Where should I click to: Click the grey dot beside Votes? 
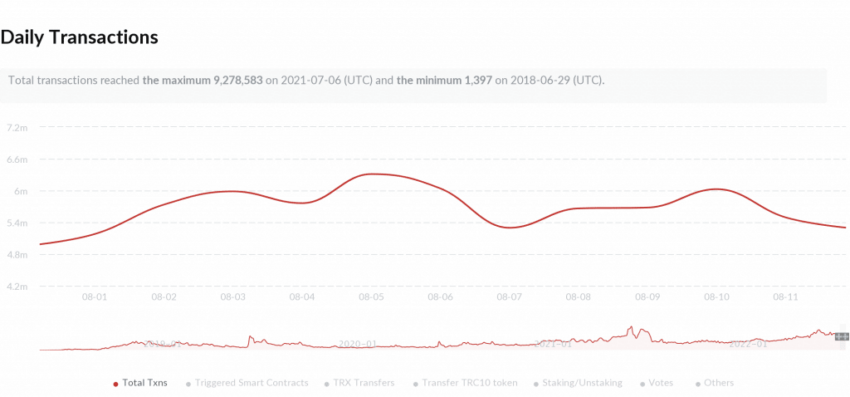643,384
